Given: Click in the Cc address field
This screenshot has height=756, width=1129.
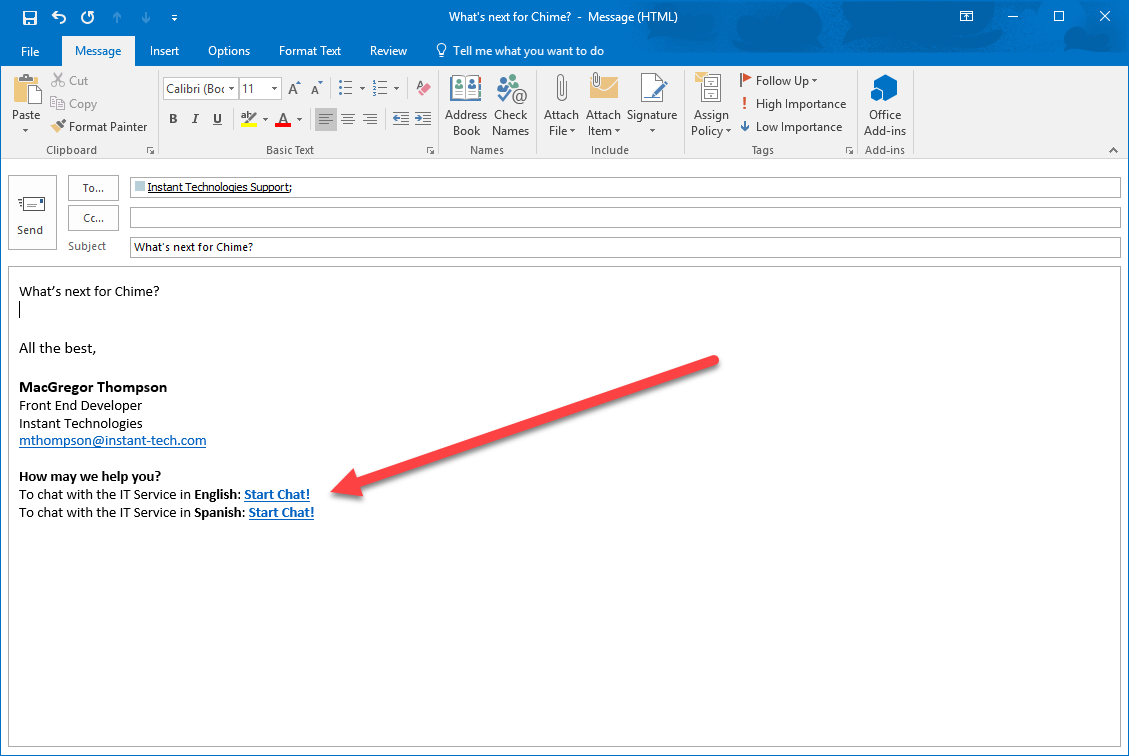Looking at the screenshot, I should click(625, 217).
